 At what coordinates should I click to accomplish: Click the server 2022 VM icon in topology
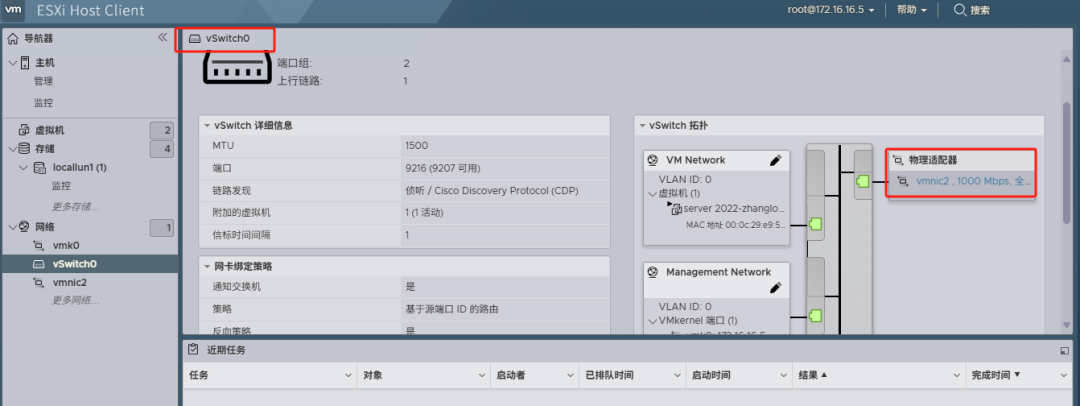(x=676, y=209)
